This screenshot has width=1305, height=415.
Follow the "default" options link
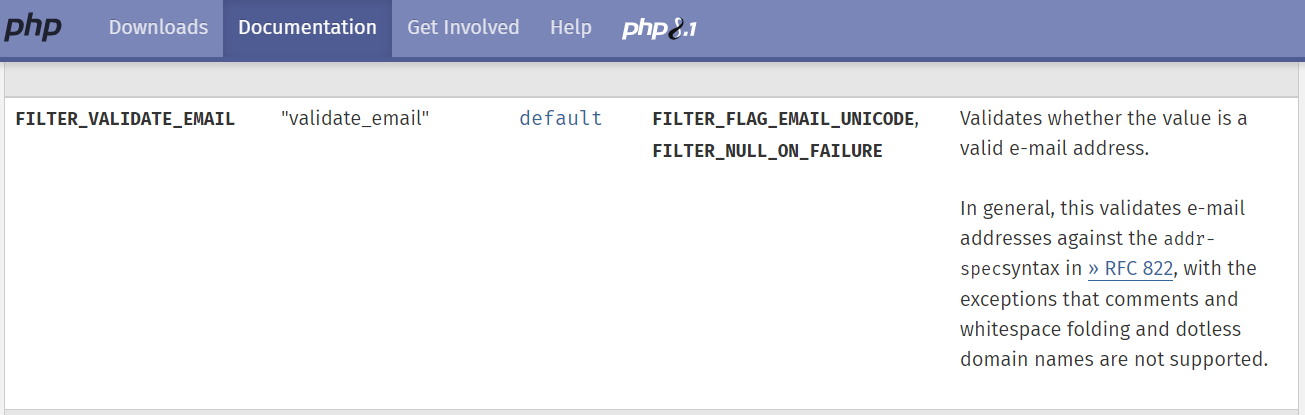pyautogui.click(x=561, y=119)
